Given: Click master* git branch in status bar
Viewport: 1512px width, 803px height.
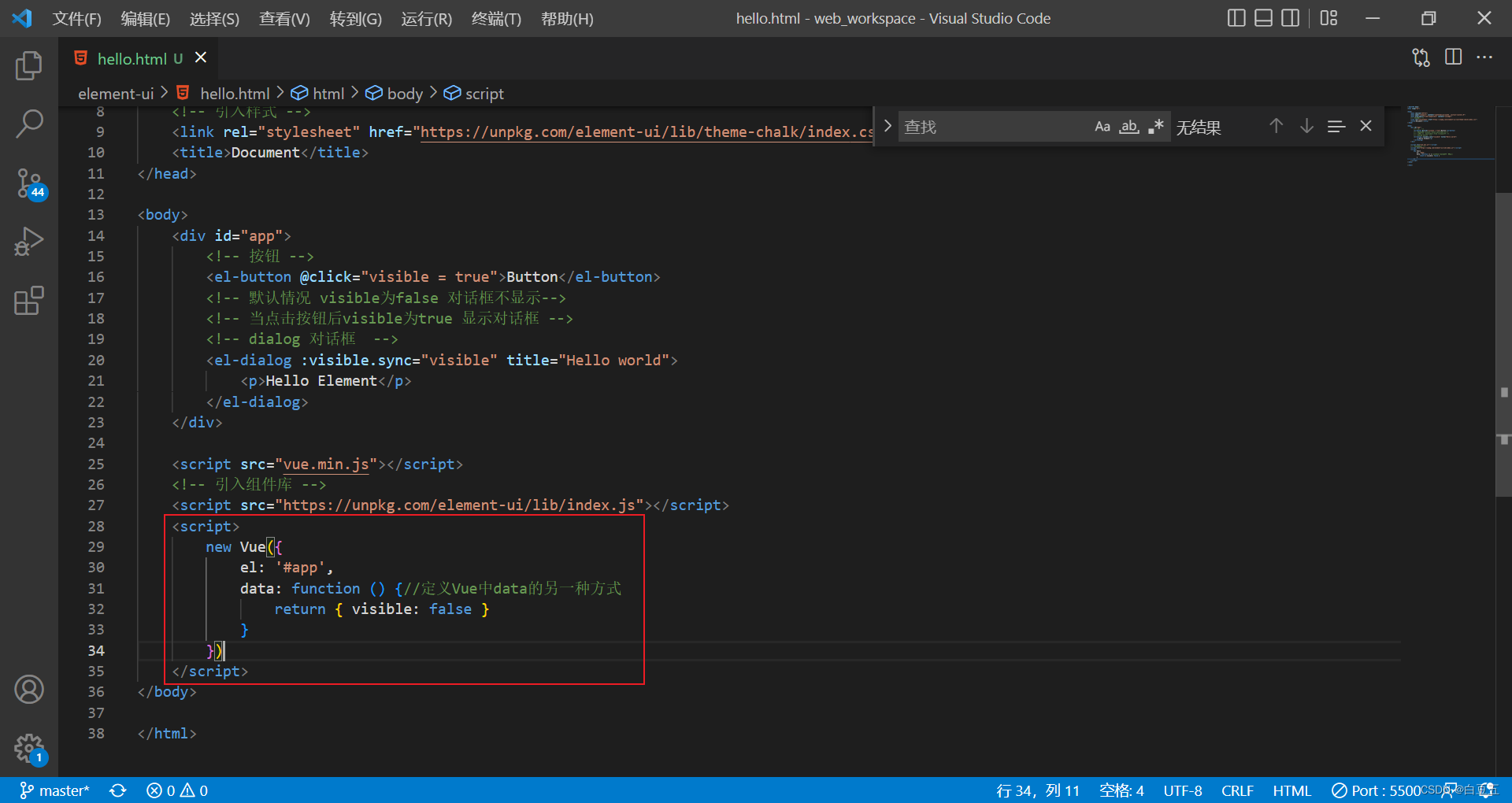Looking at the screenshot, I should (54, 790).
